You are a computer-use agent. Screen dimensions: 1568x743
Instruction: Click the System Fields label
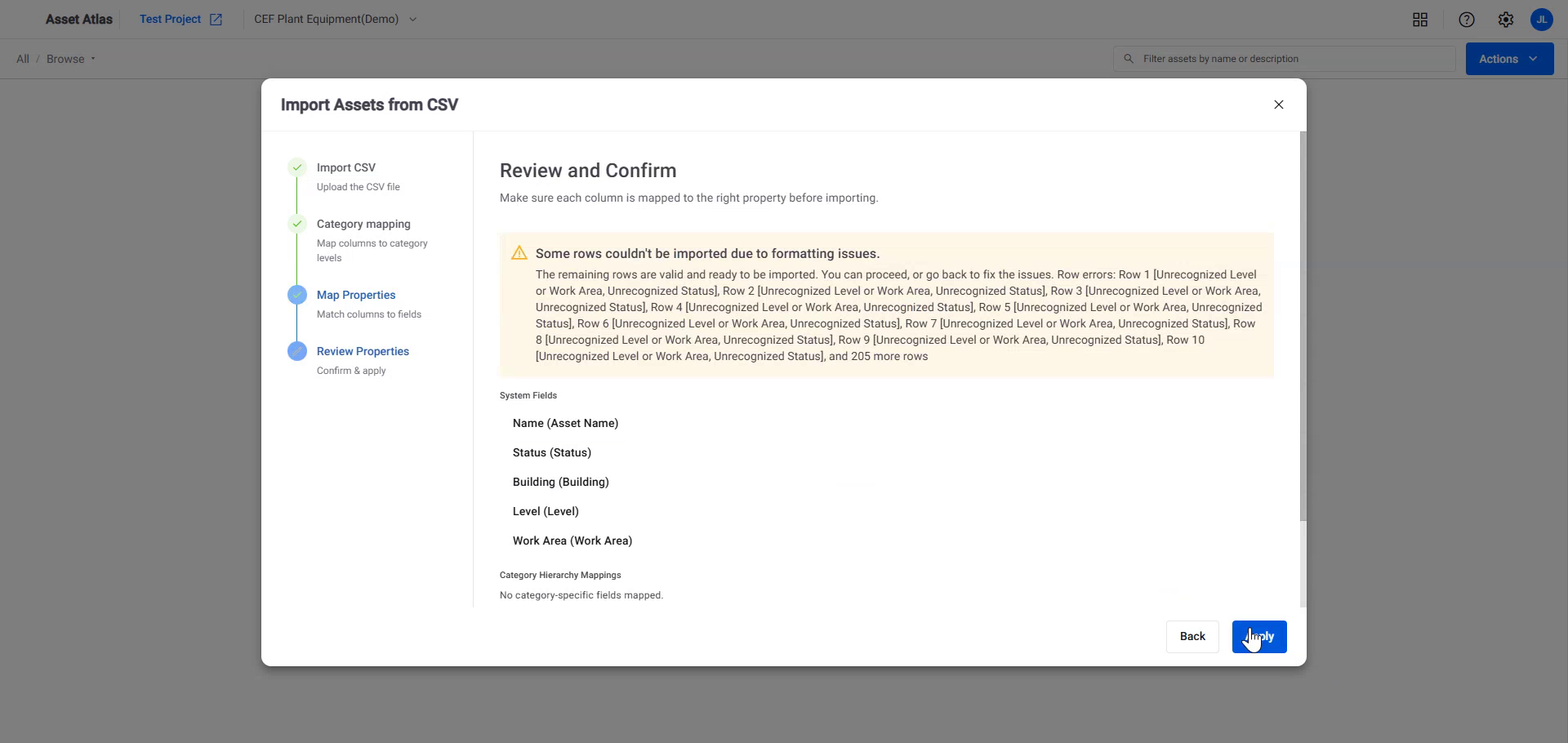528,395
